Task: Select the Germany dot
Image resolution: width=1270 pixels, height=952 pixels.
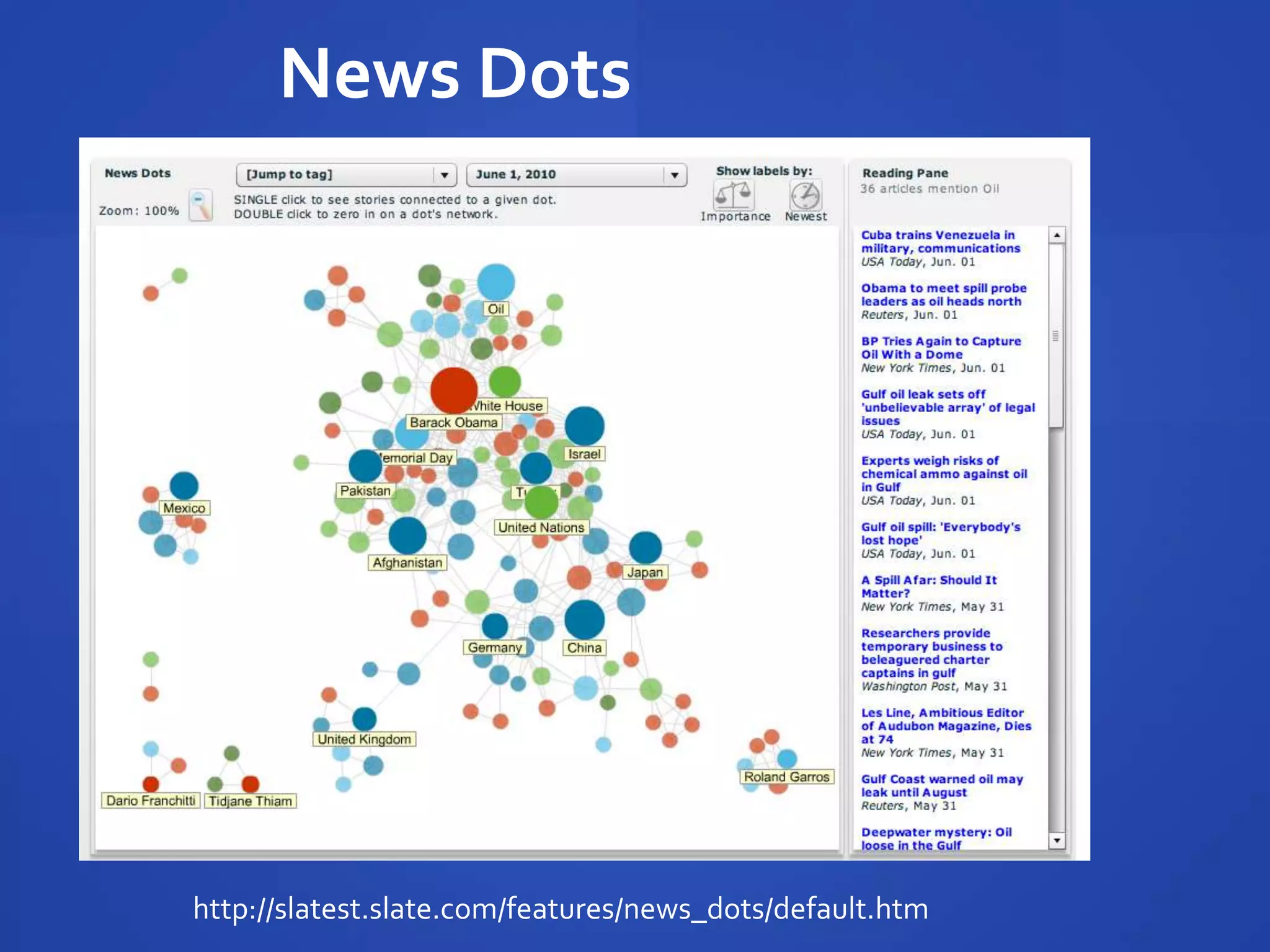Action: (x=495, y=626)
